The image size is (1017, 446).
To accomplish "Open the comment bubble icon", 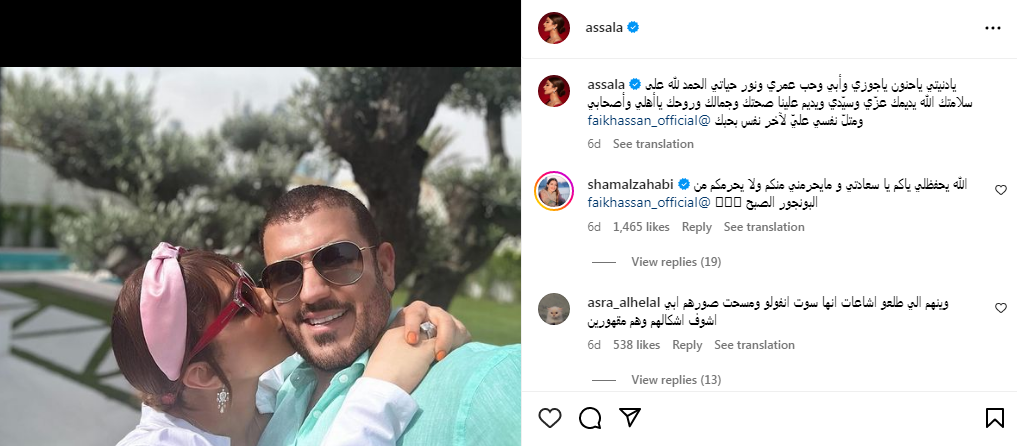I will click(x=590, y=418).
